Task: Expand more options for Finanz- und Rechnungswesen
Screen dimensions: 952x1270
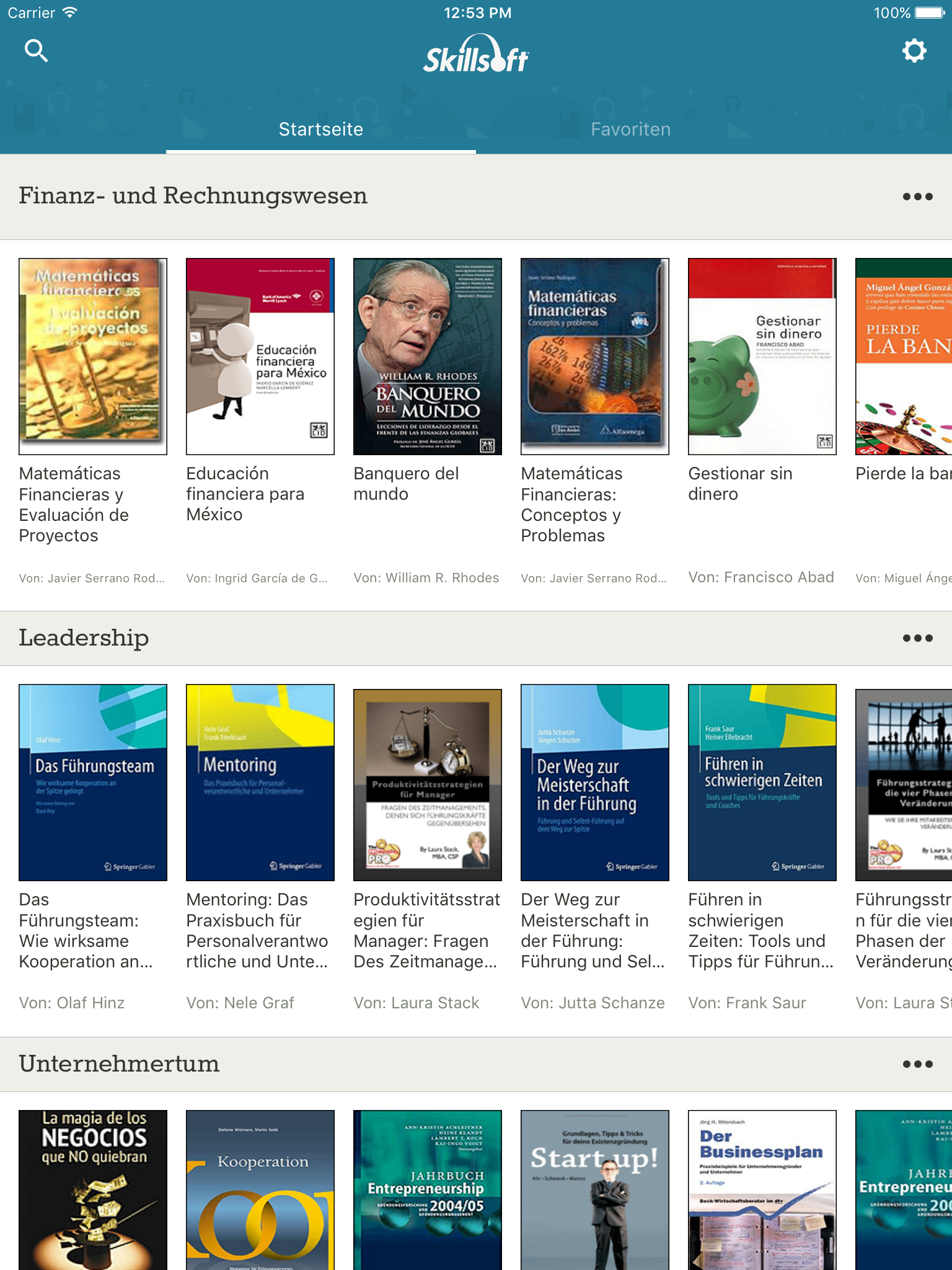Action: [x=918, y=197]
